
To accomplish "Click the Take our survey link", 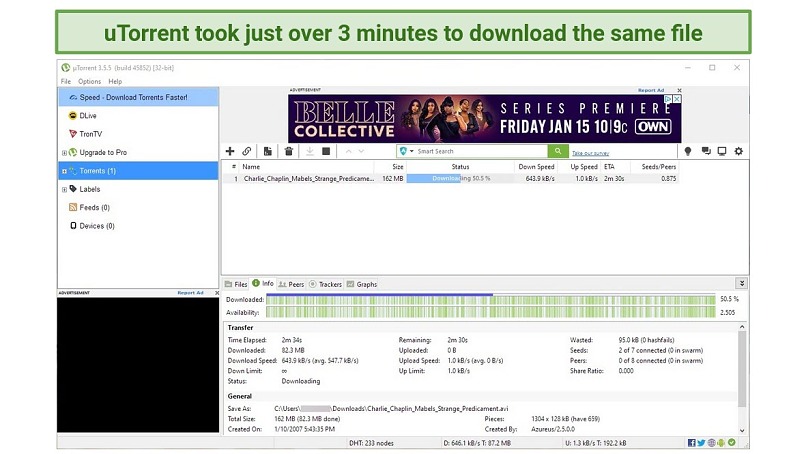I will pyautogui.click(x=591, y=153).
